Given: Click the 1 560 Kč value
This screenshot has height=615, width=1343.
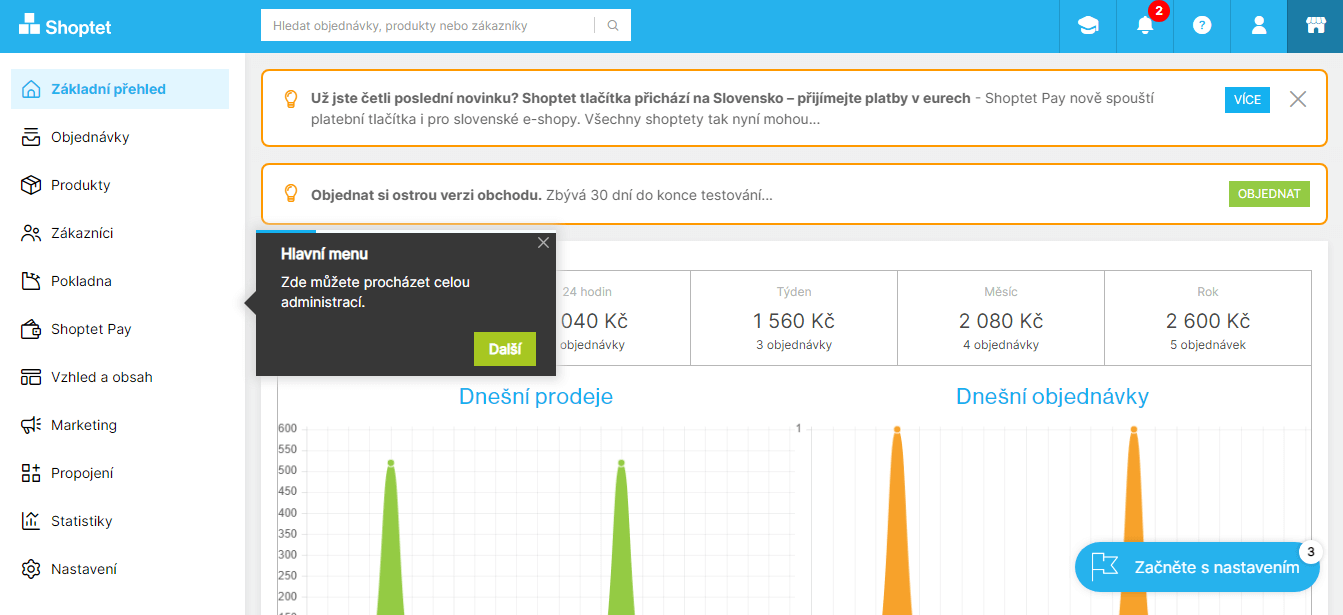Looking at the screenshot, I should [794, 321].
